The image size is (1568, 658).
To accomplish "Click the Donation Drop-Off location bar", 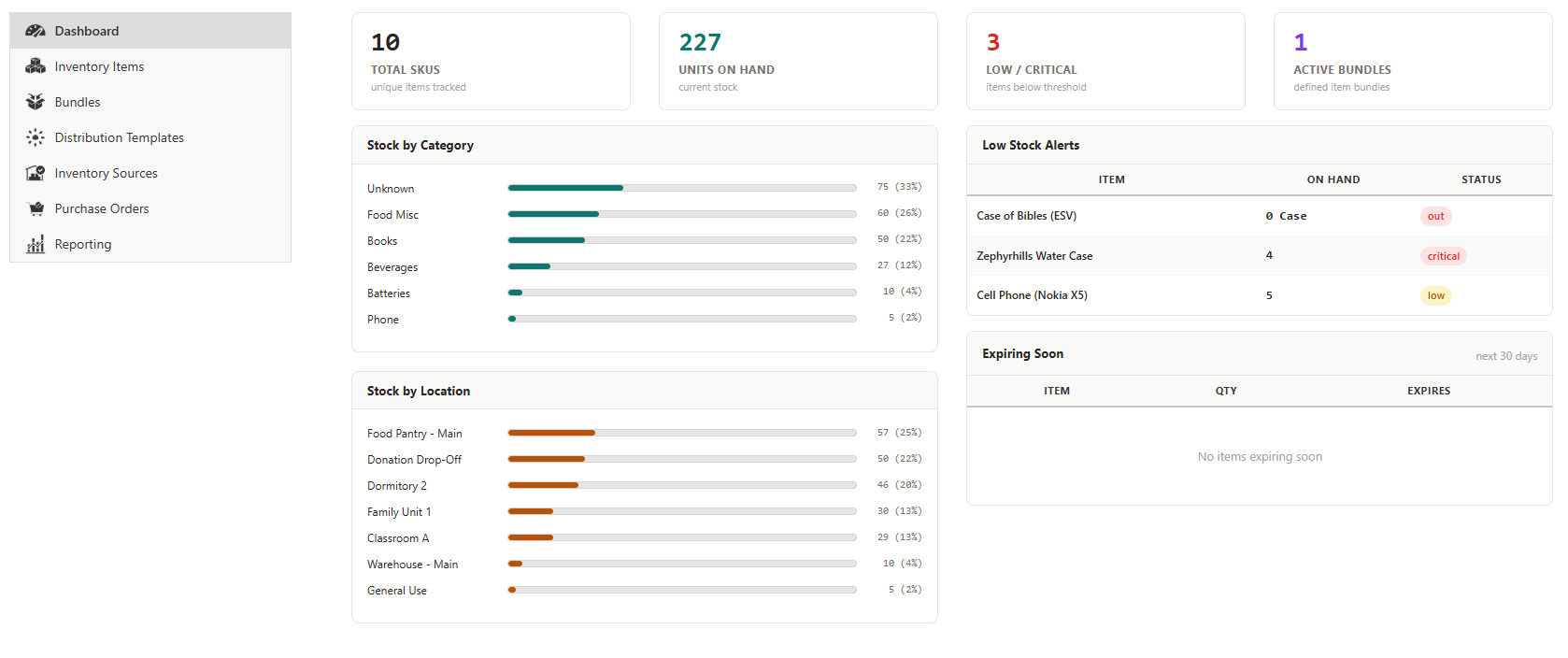I will click(682, 459).
